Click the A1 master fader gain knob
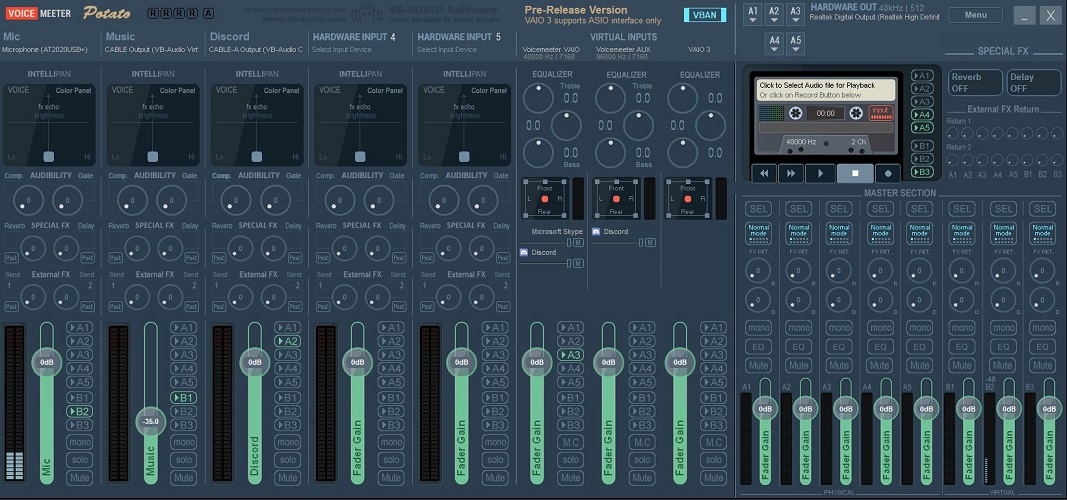The image size is (1067, 500). pyautogui.click(x=765, y=409)
